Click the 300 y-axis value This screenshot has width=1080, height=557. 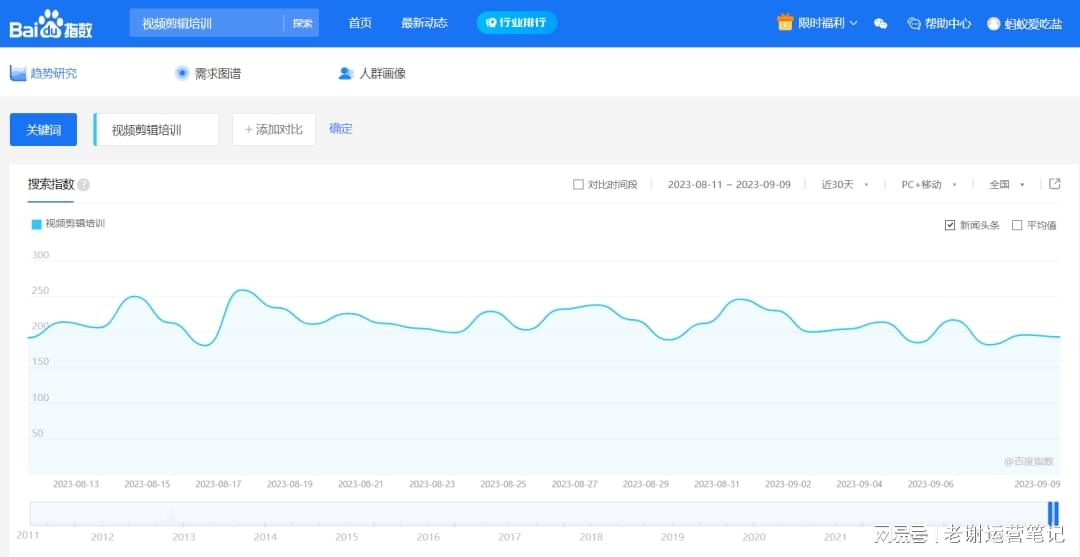41,255
